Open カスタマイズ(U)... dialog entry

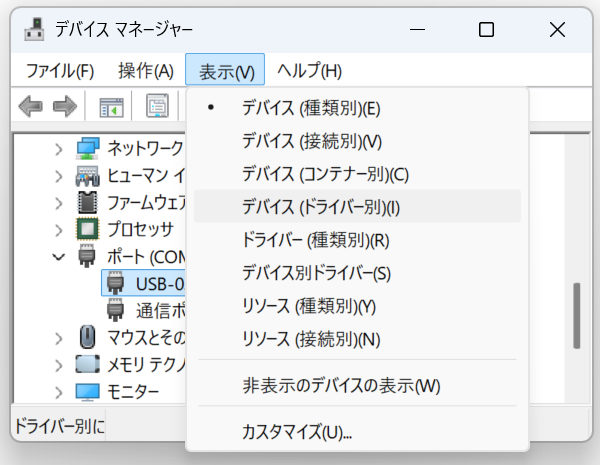(357, 431)
